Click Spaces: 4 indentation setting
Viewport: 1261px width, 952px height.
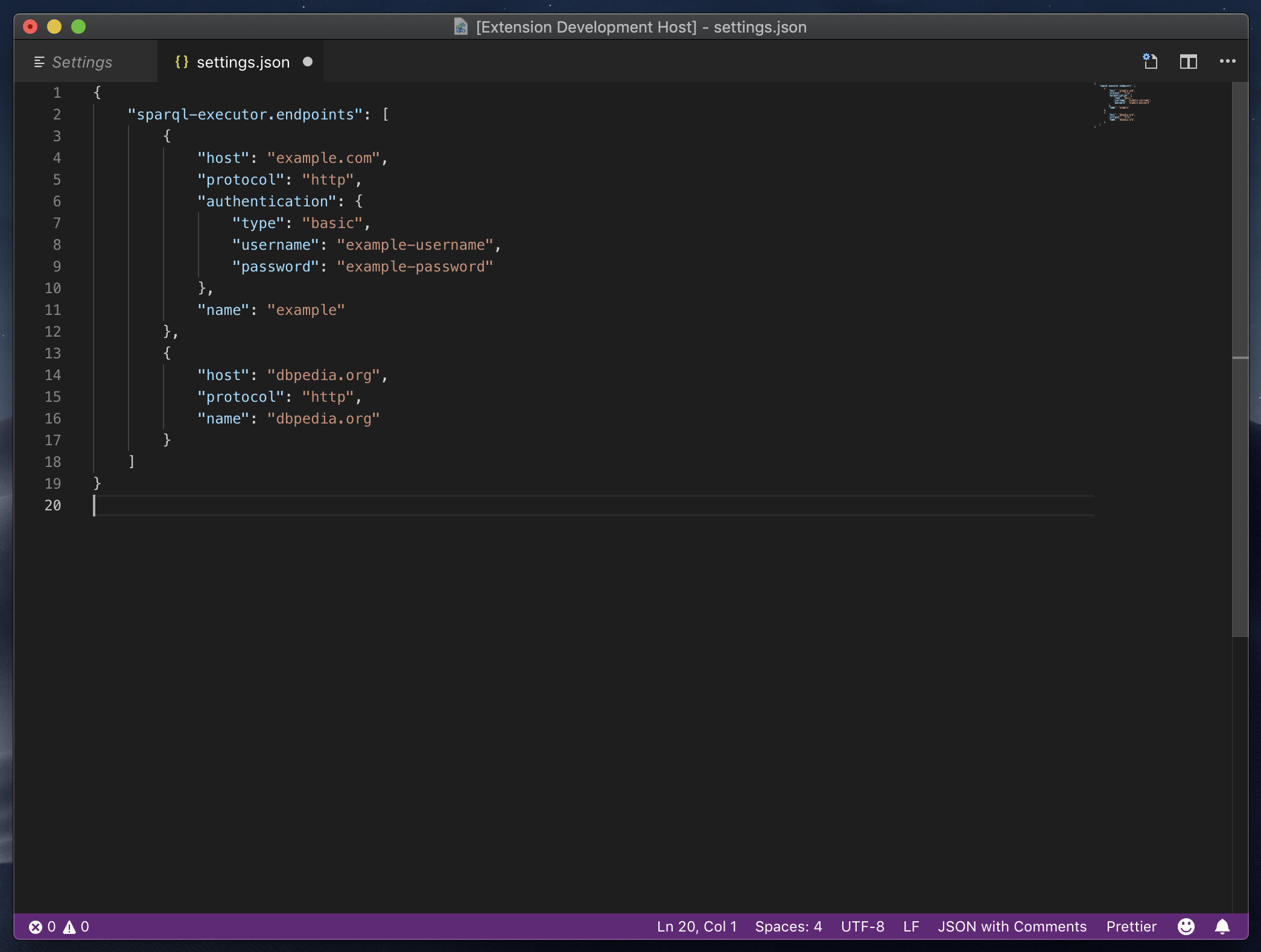pos(788,927)
